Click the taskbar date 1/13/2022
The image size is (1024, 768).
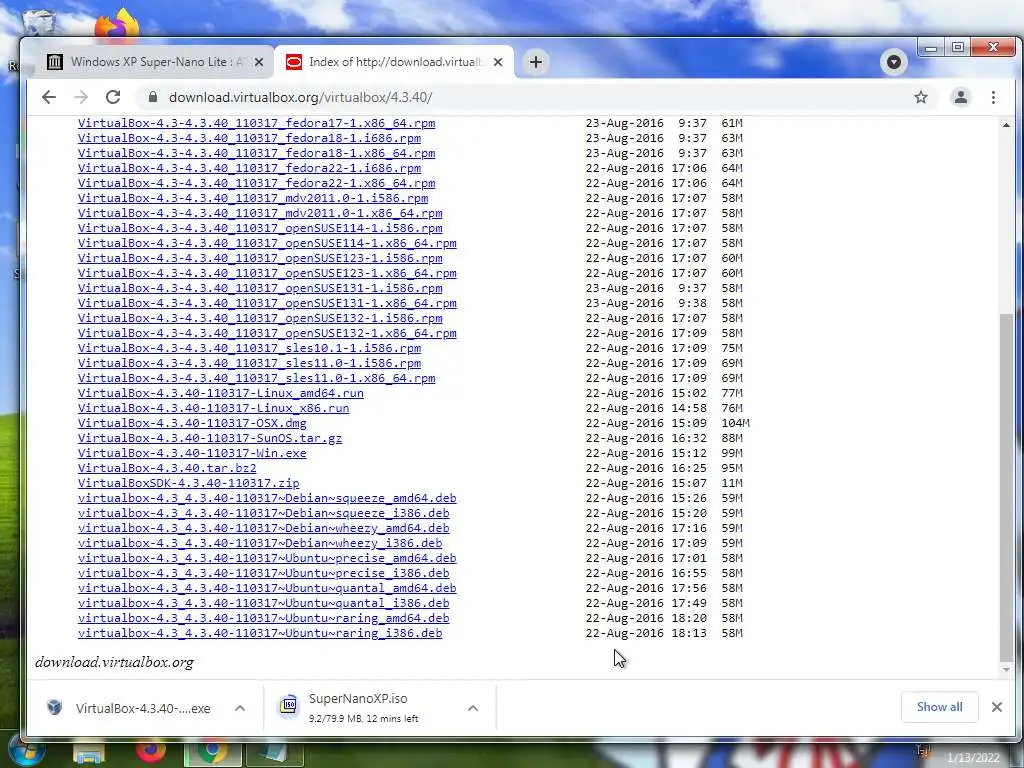coord(973,758)
